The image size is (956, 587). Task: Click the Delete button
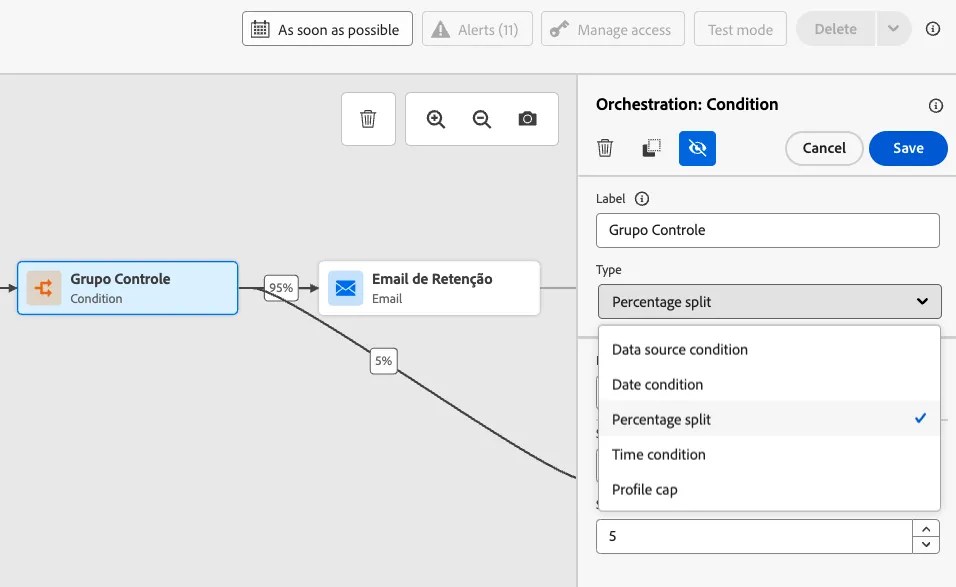(836, 29)
